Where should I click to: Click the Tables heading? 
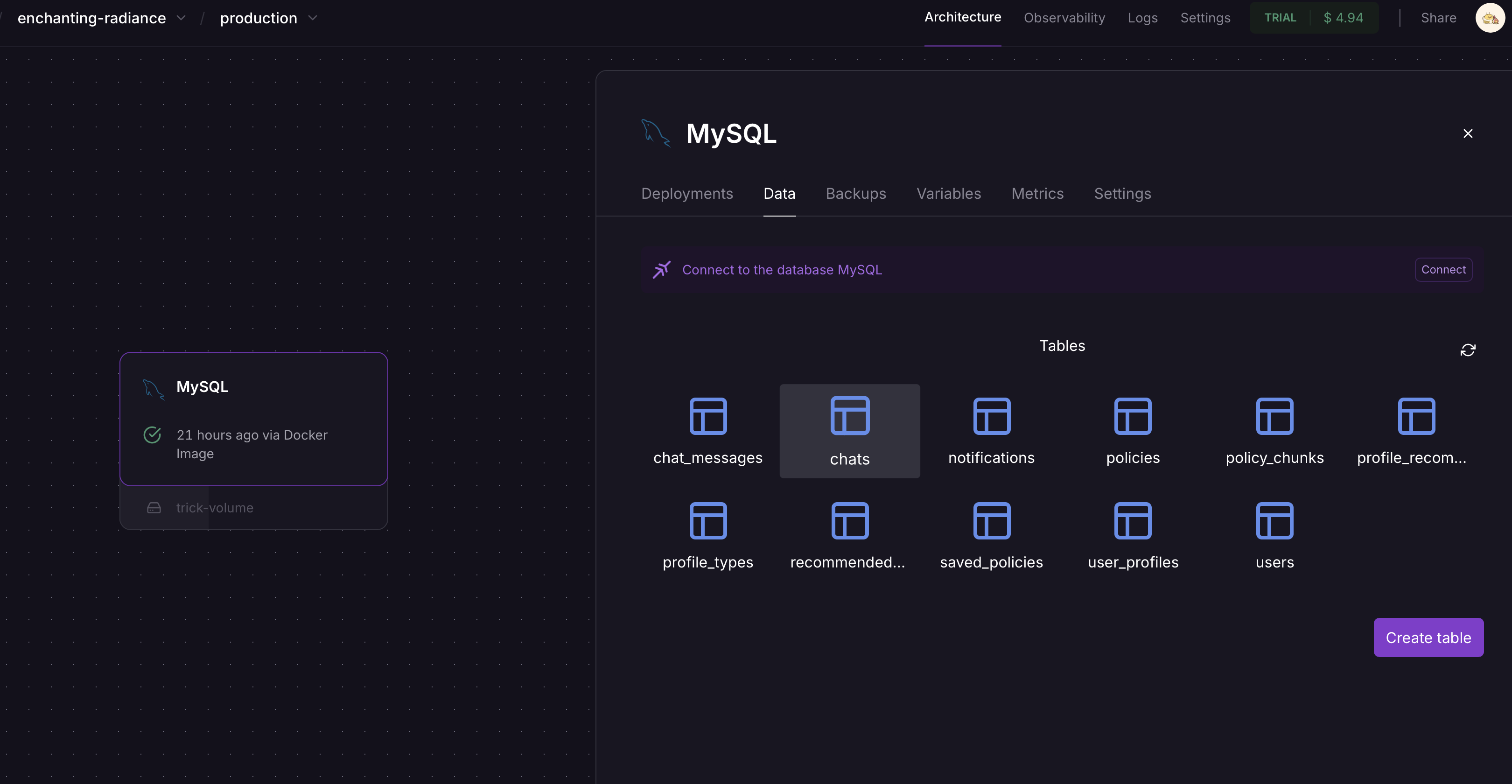(1062, 346)
